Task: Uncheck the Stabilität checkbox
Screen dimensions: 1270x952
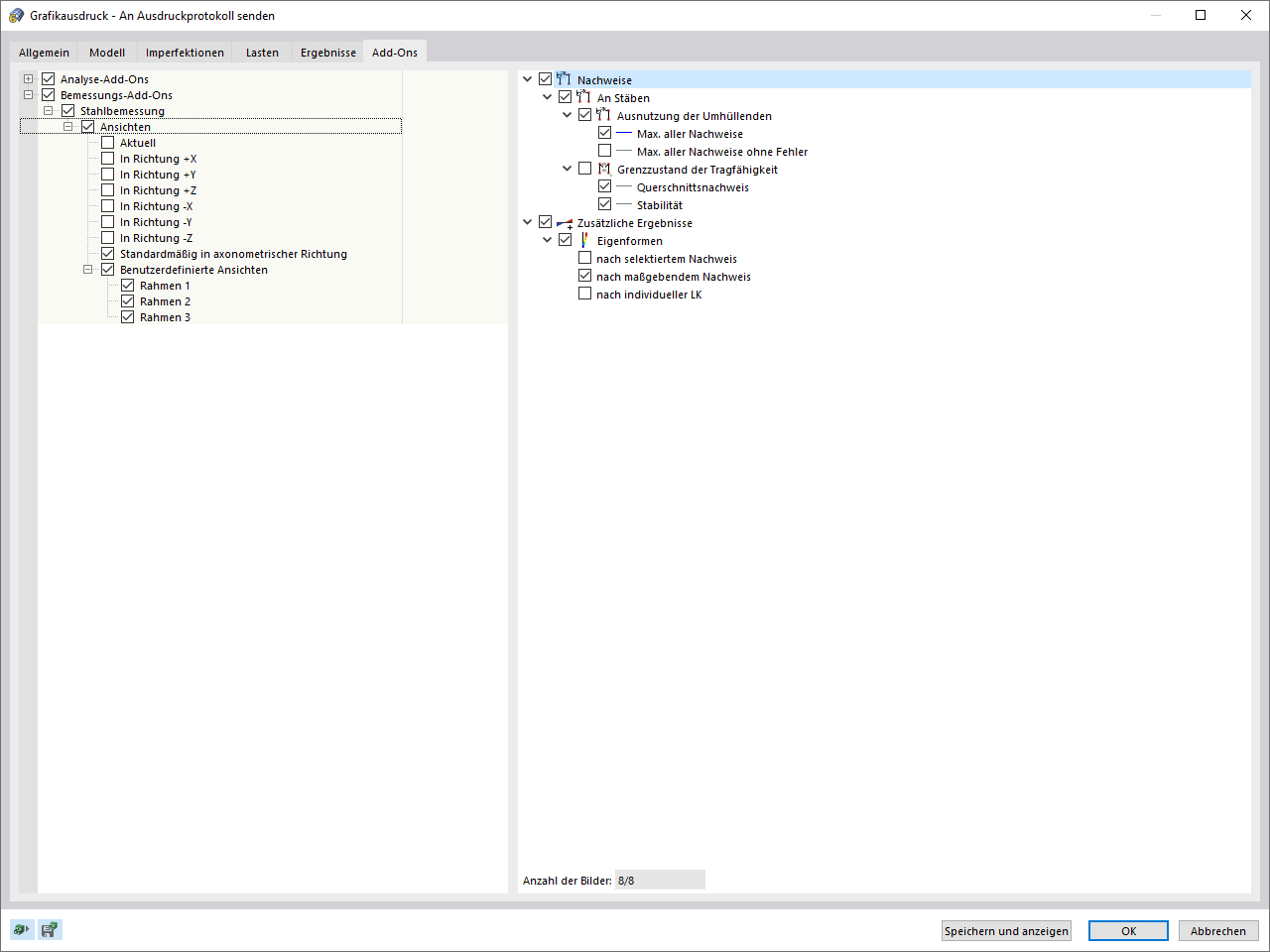Action: 605,204
